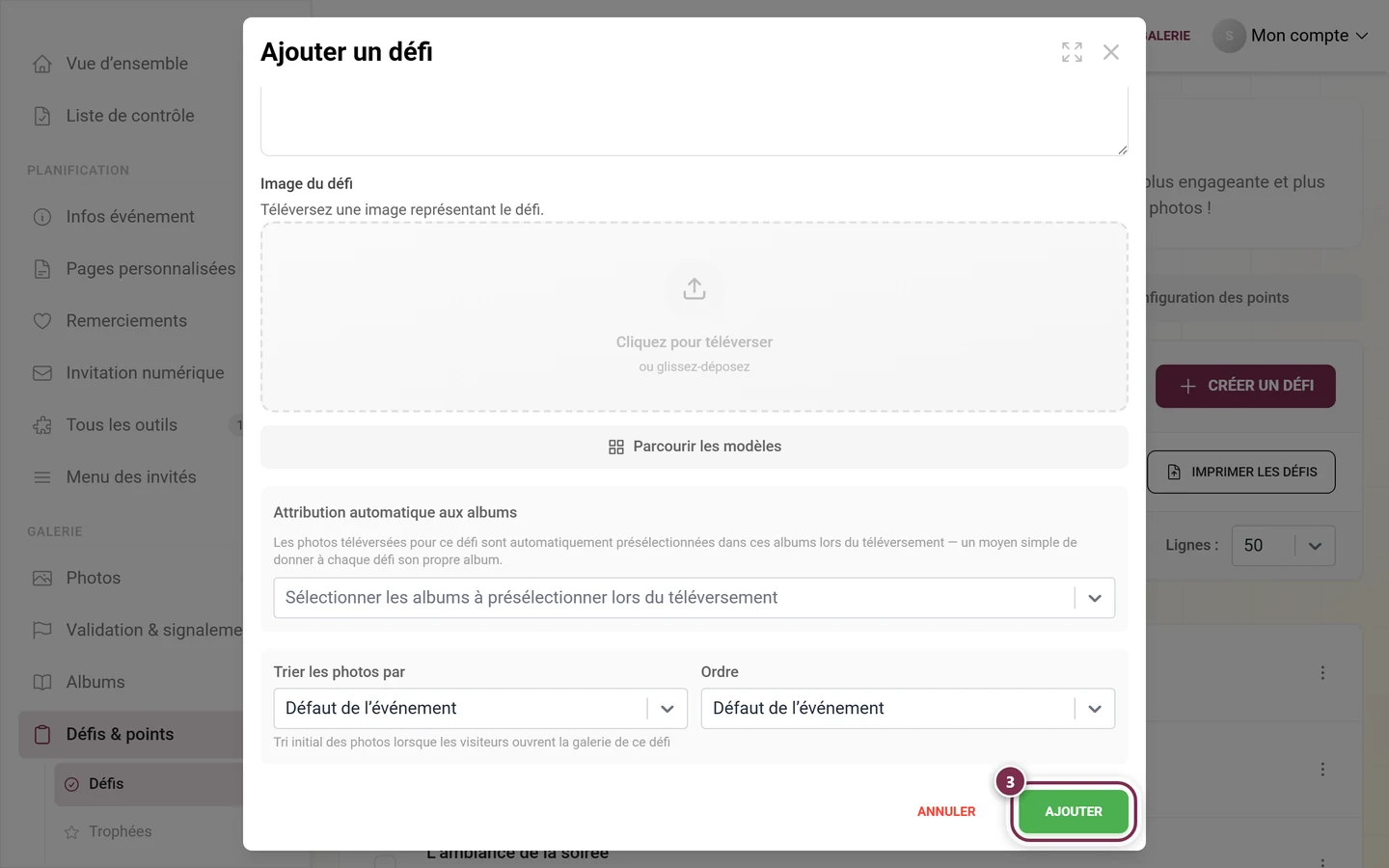Image resolution: width=1389 pixels, height=868 pixels.
Task: Click the grid icon beside Parcourir les modèles
Action: 616,447
